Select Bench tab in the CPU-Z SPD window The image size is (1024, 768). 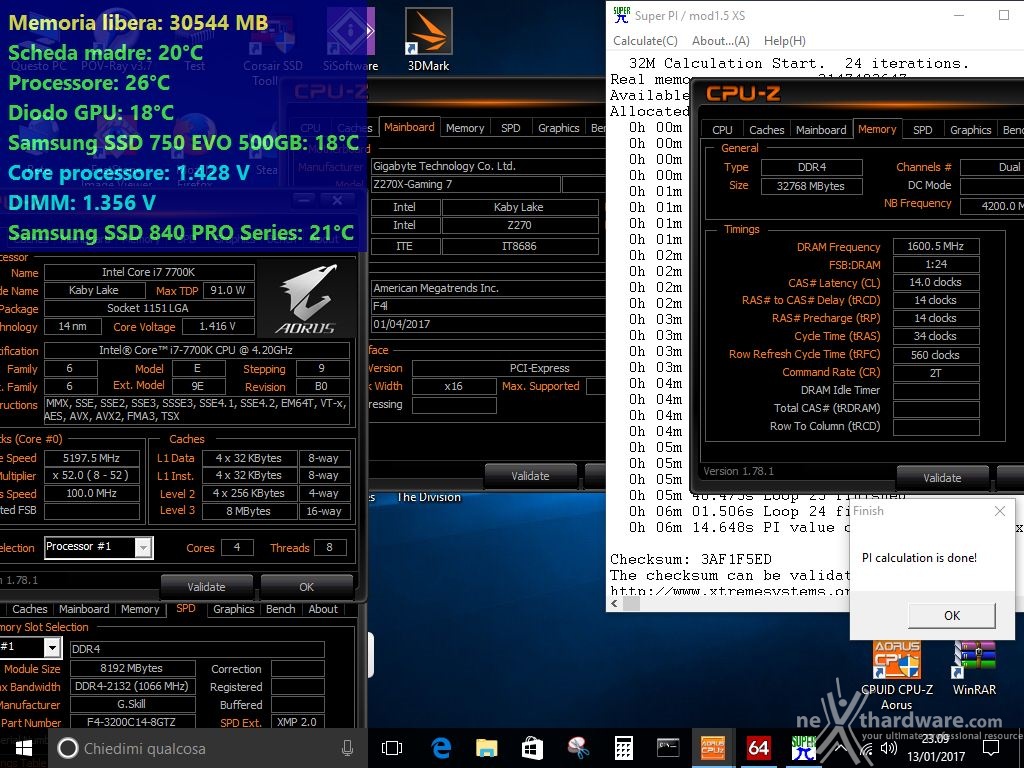tap(281, 609)
